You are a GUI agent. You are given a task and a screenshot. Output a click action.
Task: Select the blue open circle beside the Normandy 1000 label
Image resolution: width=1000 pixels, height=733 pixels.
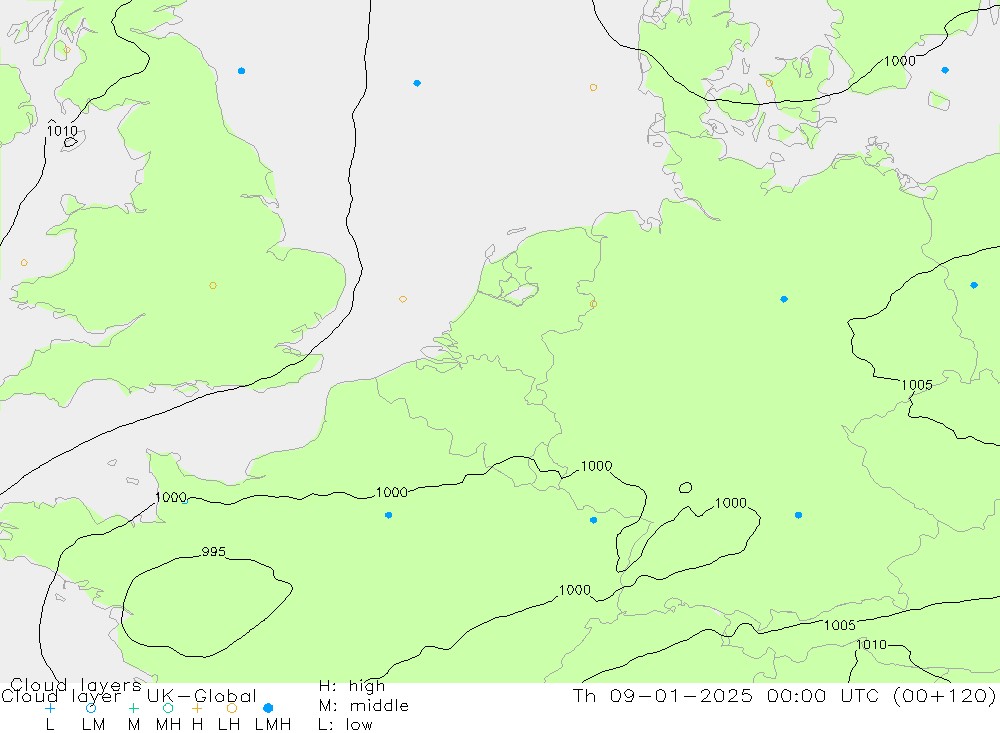click(184, 501)
